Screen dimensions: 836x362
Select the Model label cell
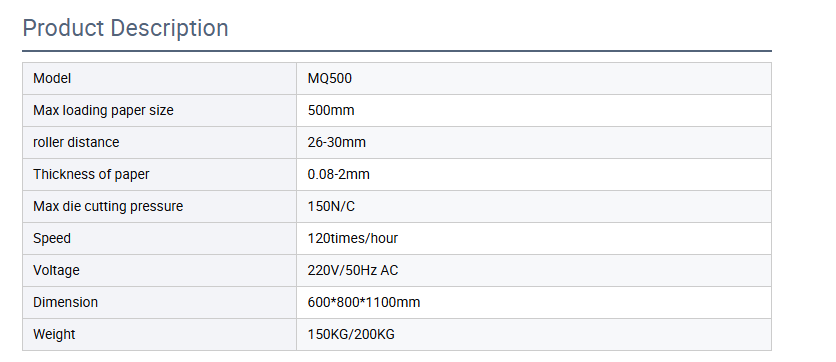click(159, 79)
